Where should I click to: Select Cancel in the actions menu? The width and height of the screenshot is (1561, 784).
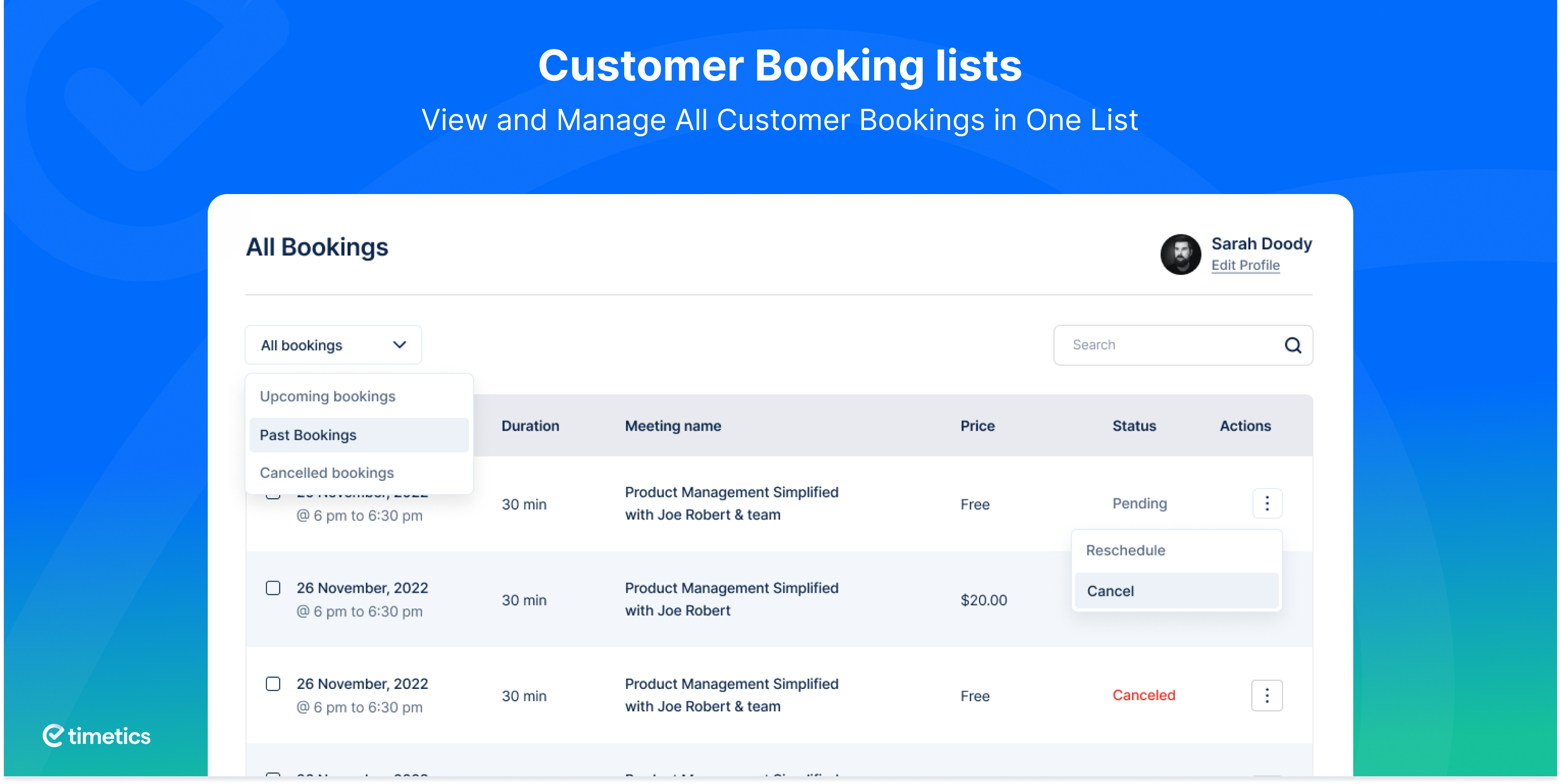[1176, 591]
